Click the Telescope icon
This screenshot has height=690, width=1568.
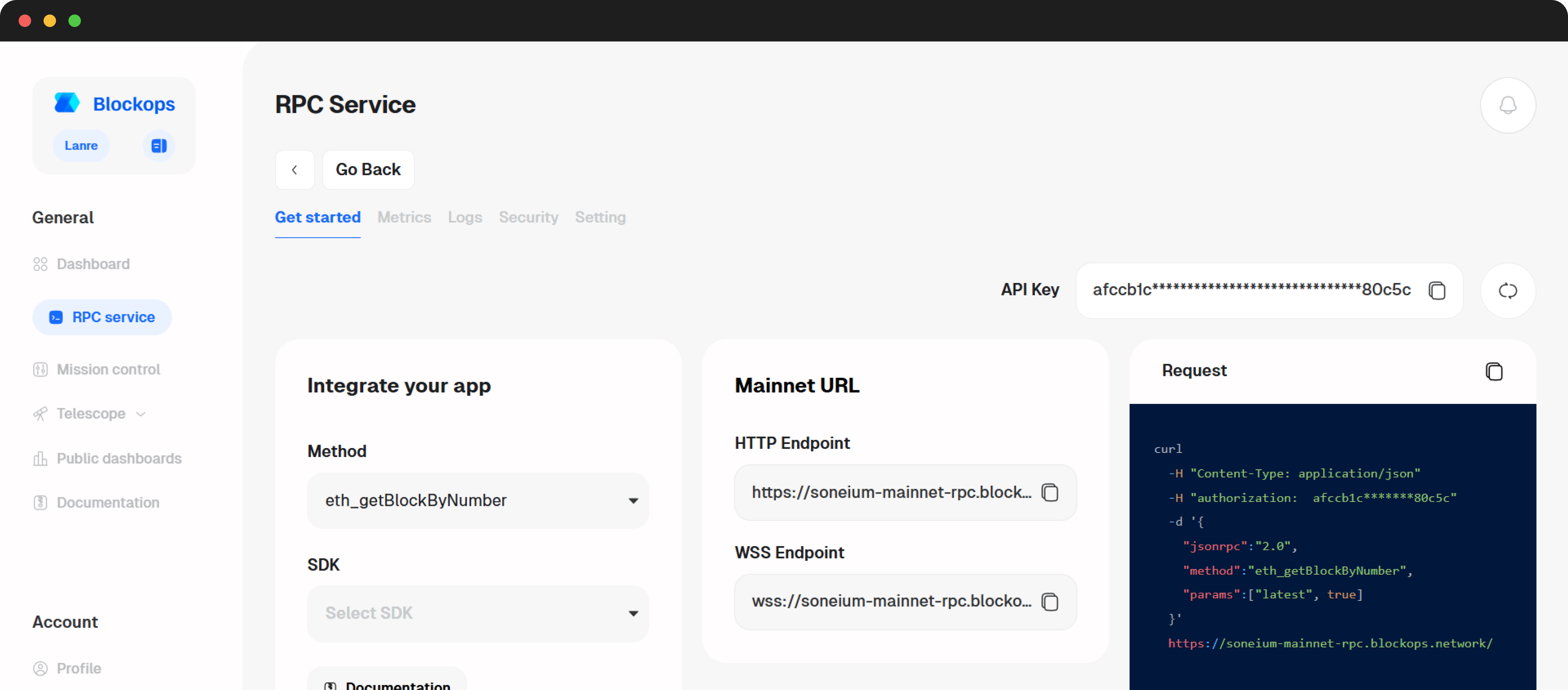click(40, 414)
